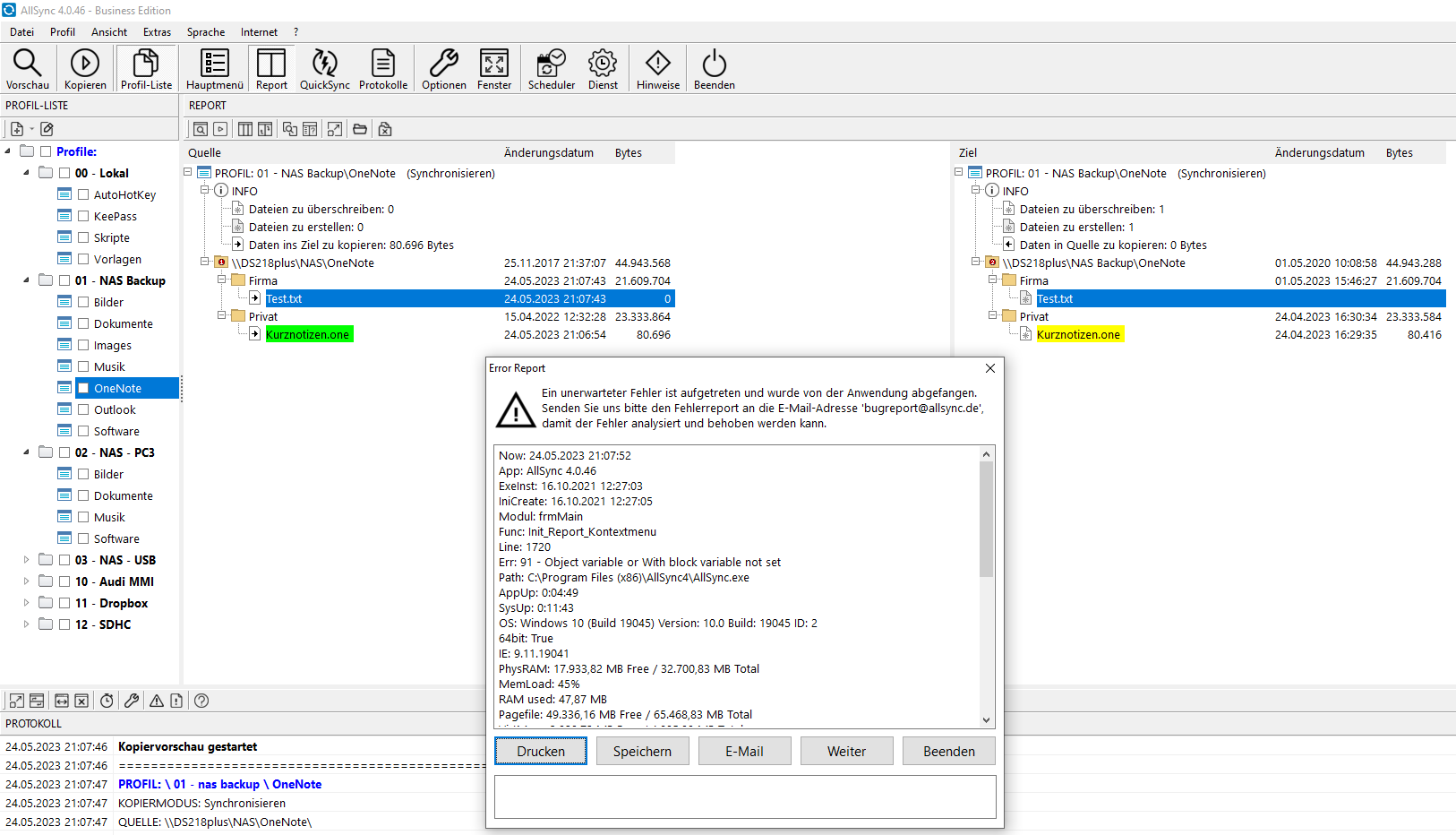Screen dimensions: 1456x835
Task: Open the Extras menu
Action: [x=157, y=32]
